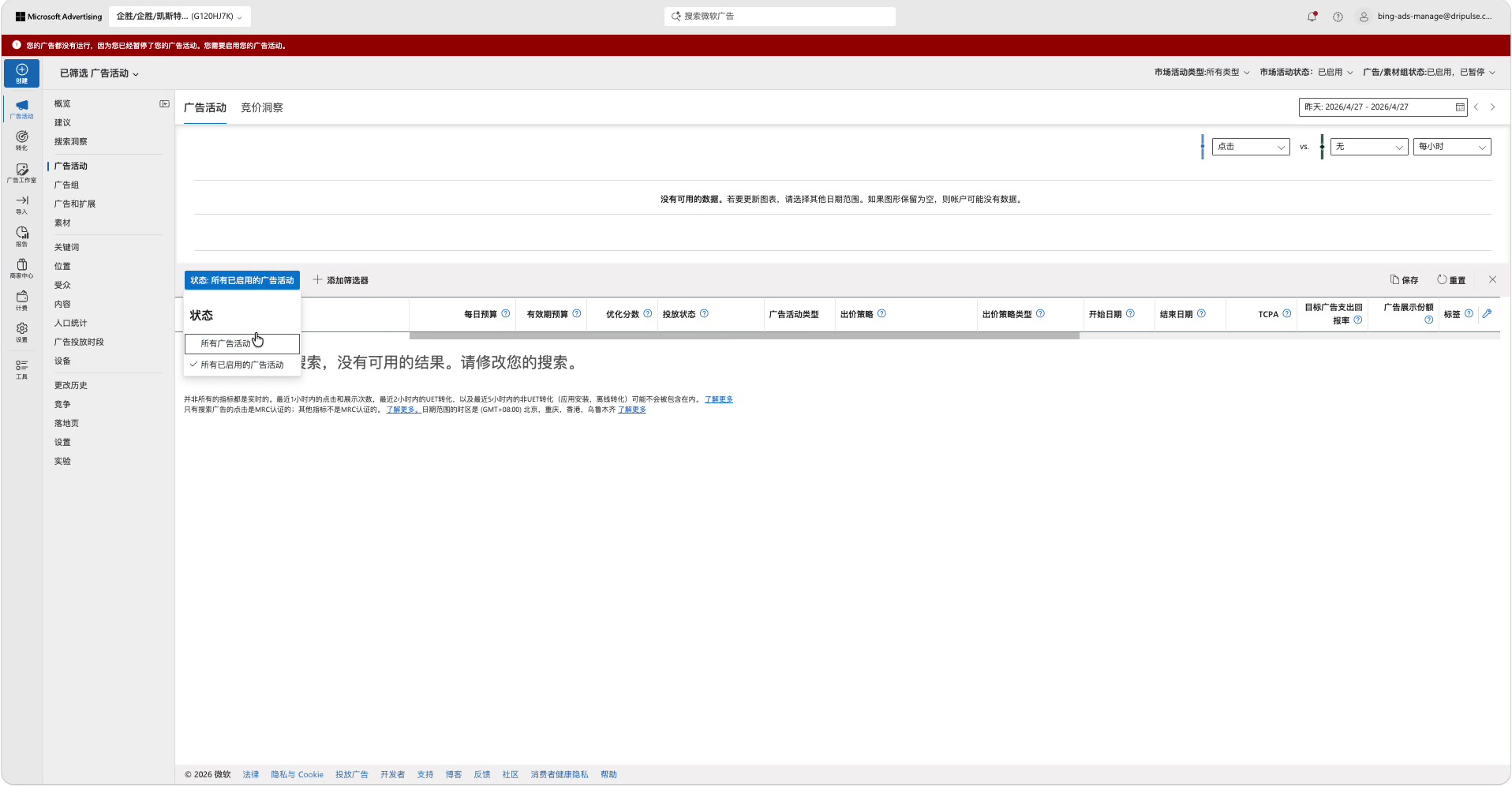Image resolution: width=1512 pixels, height=786 pixels.
Task: Click the help icon beside TCPA
Action: click(x=1287, y=313)
